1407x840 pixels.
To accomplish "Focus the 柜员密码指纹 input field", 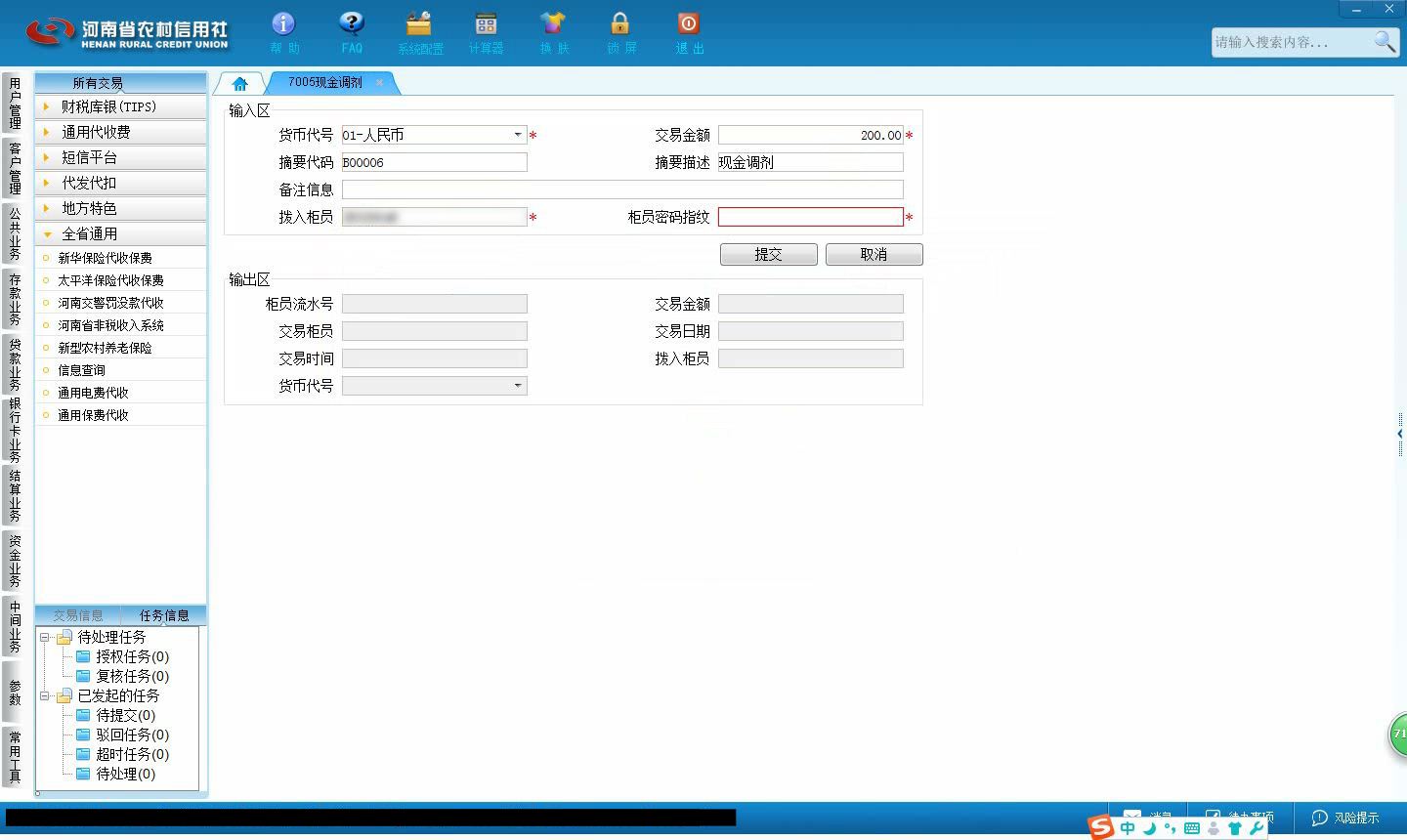I will pos(810,217).
